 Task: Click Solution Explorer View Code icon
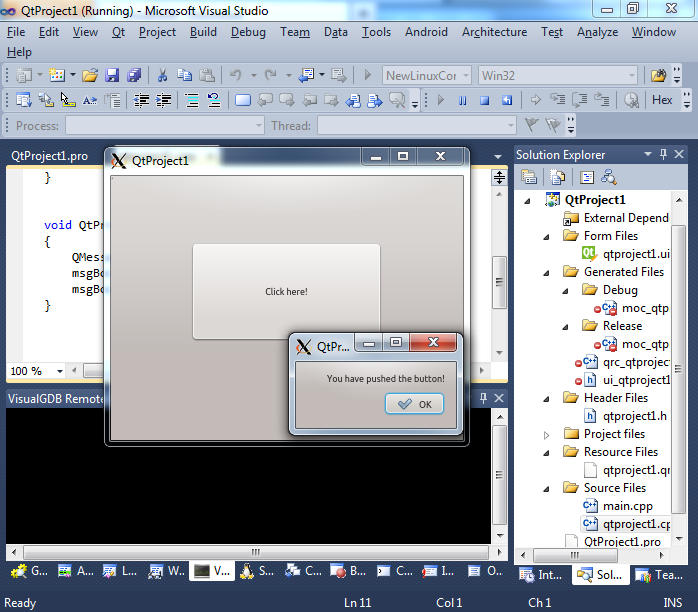[587, 178]
